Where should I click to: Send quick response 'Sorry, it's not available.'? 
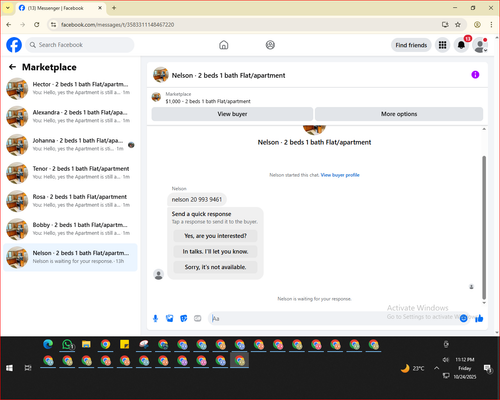tap(215, 267)
